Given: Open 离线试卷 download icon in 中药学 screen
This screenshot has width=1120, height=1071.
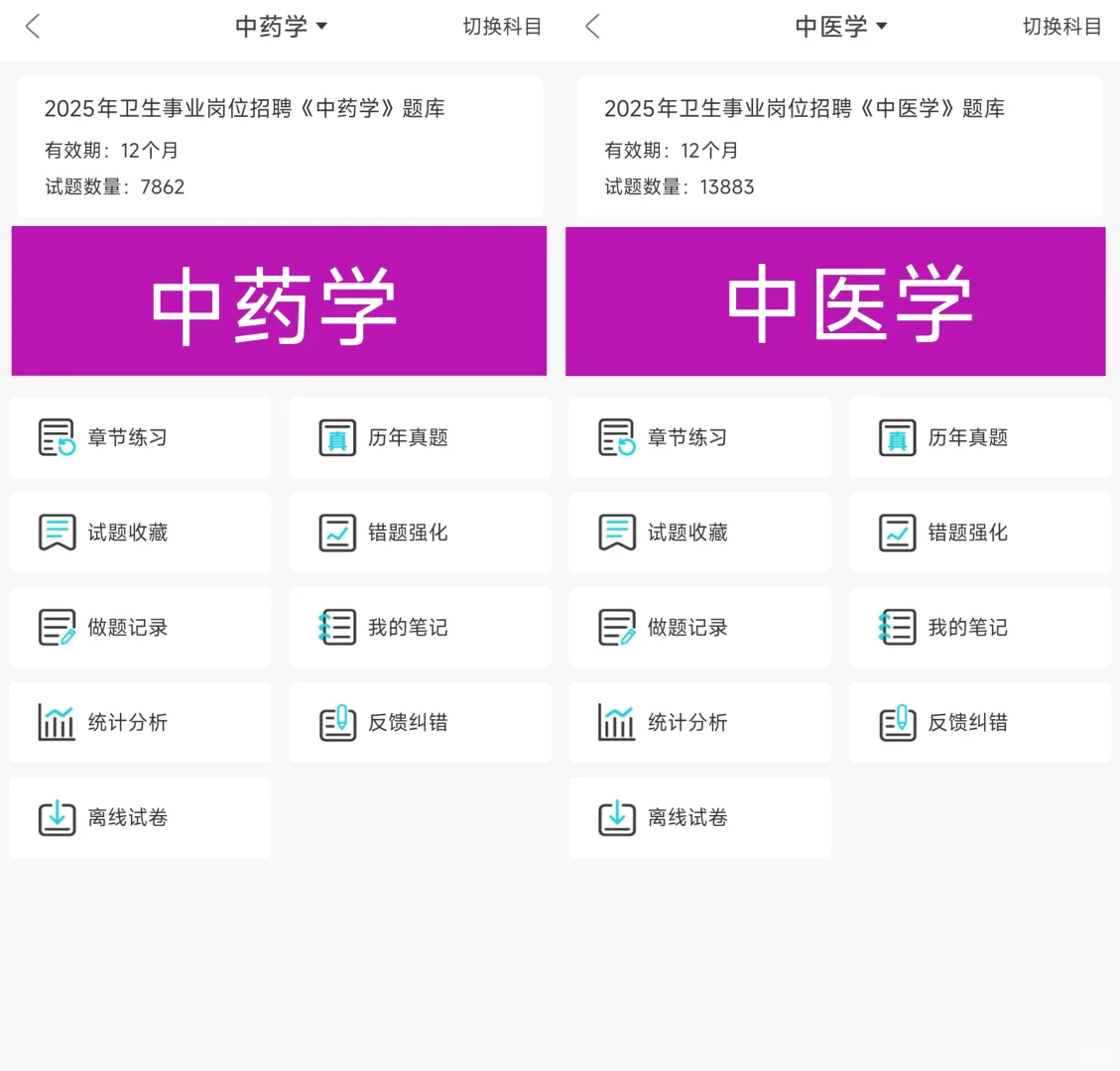Looking at the screenshot, I should pos(58,817).
